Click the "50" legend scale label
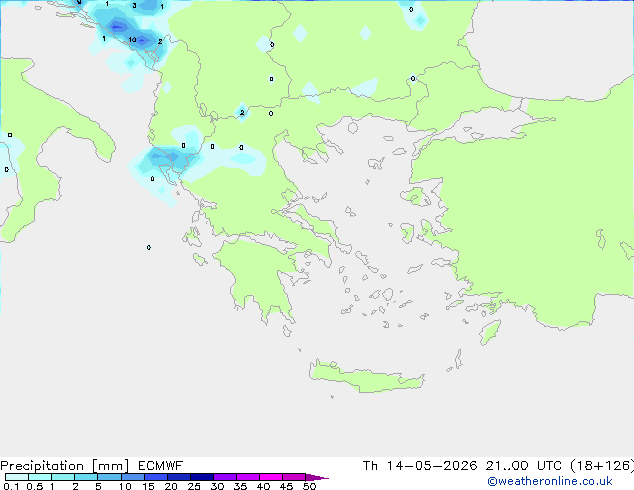This screenshot has width=634, height=490. coord(309,486)
